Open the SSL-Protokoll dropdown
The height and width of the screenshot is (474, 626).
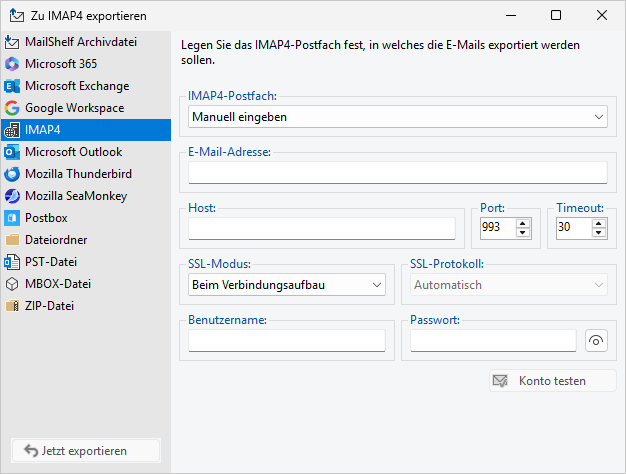tap(509, 285)
